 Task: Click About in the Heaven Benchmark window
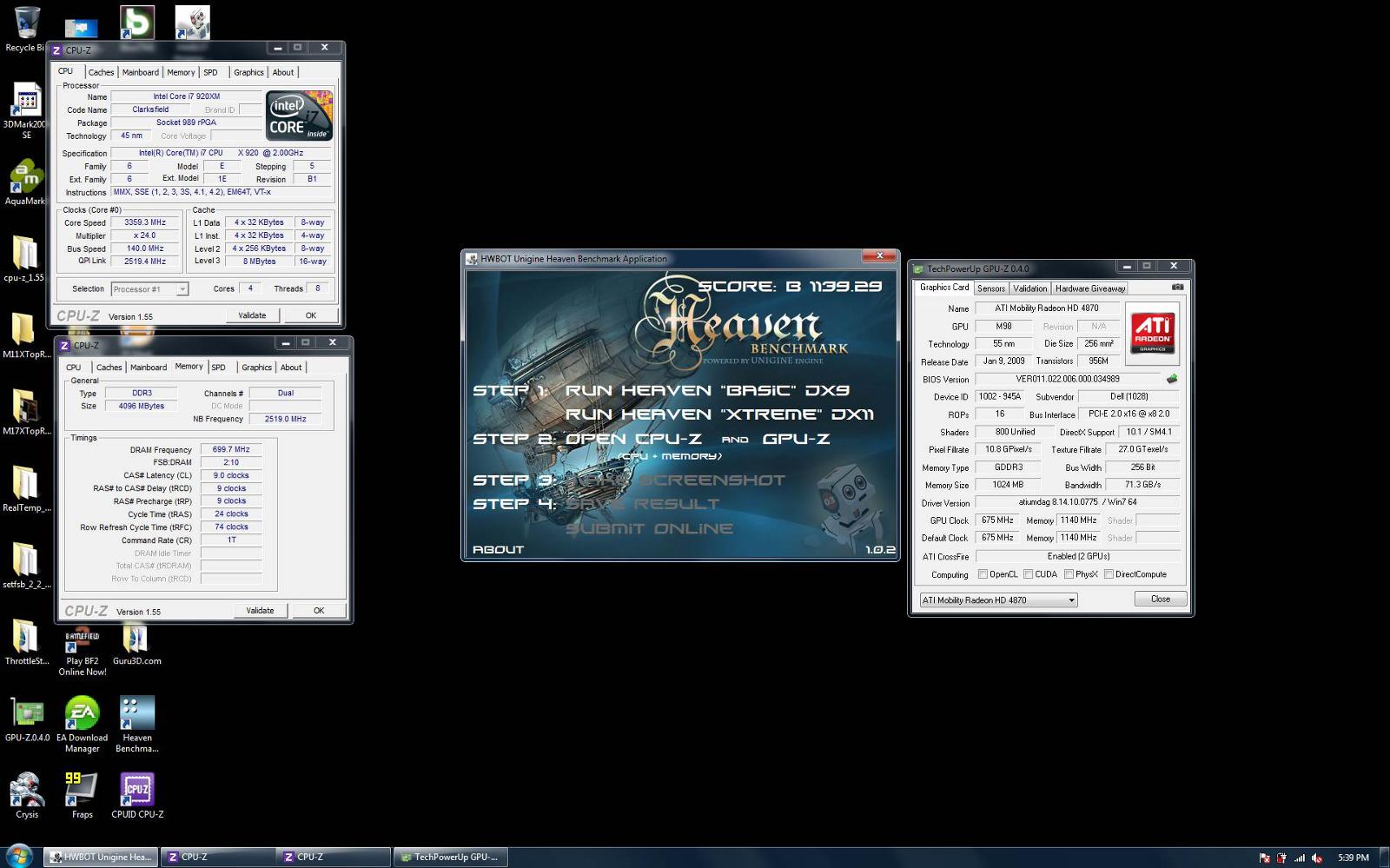[498, 550]
